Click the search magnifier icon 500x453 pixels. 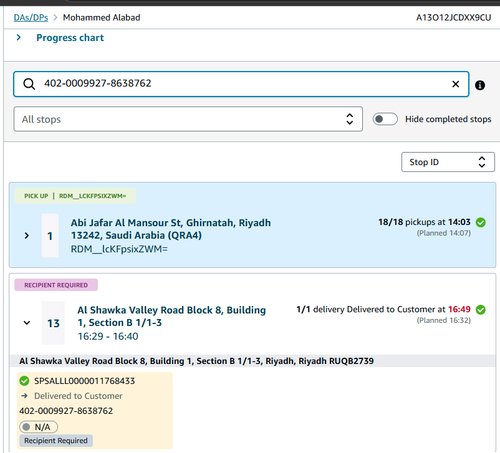pyautogui.click(x=29, y=84)
